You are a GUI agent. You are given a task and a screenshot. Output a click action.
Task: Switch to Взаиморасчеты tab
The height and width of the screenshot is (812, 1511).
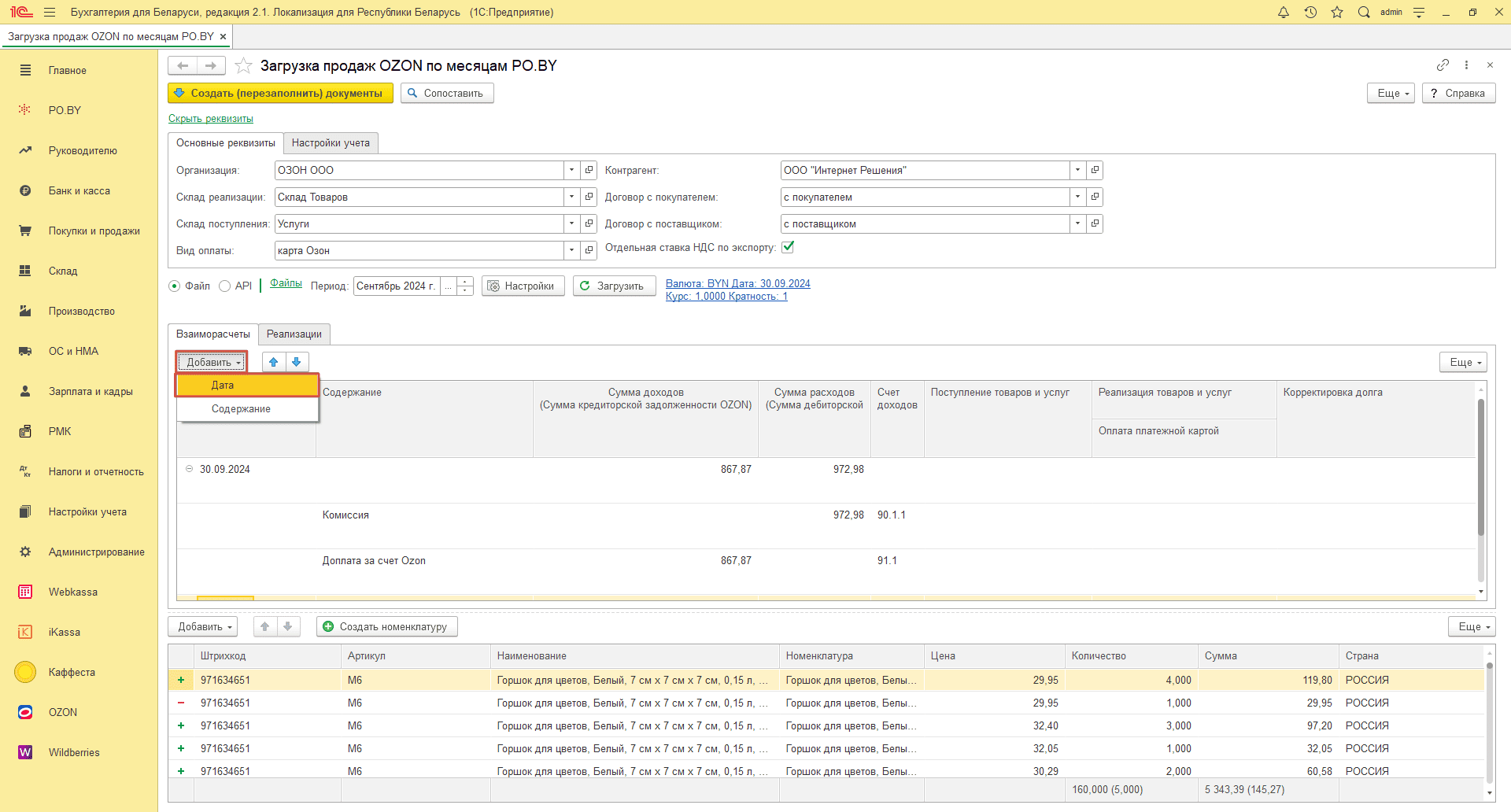click(x=213, y=334)
